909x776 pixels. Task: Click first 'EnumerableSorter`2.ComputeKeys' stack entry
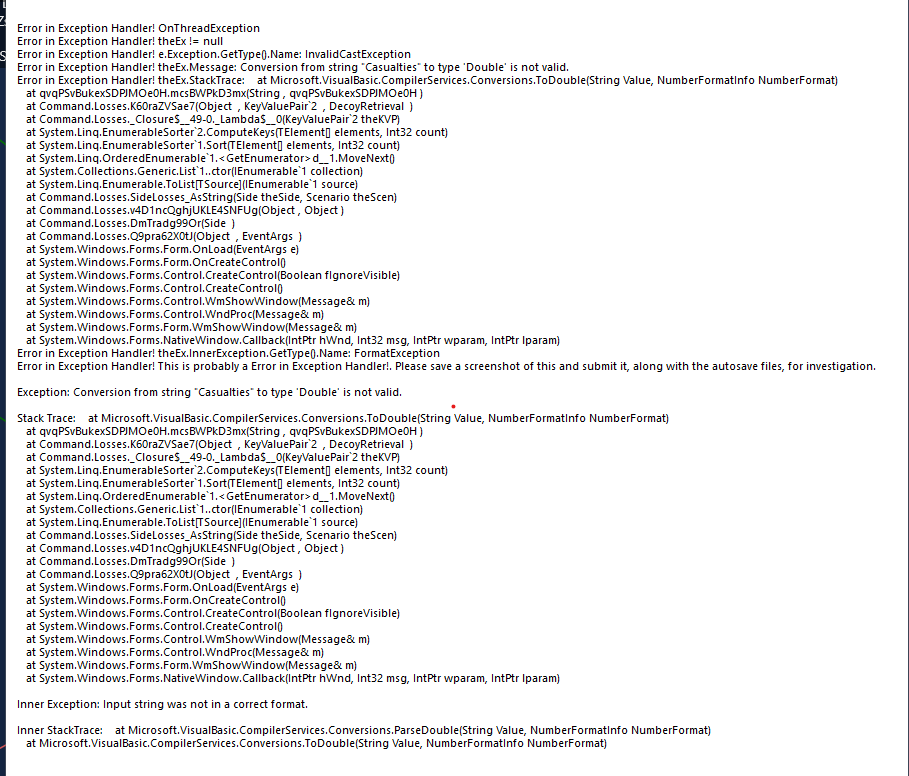click(x=237, y=133)
